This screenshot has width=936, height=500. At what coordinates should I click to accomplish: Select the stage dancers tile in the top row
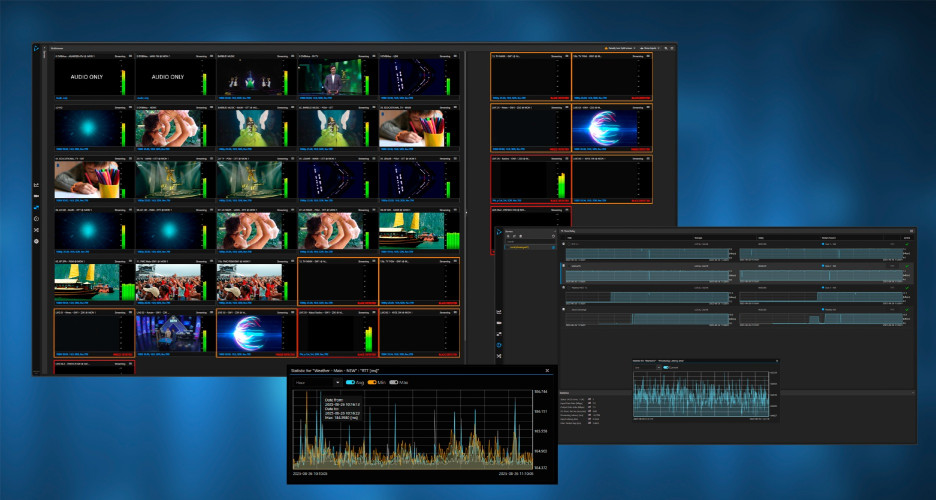click(256, 77)
